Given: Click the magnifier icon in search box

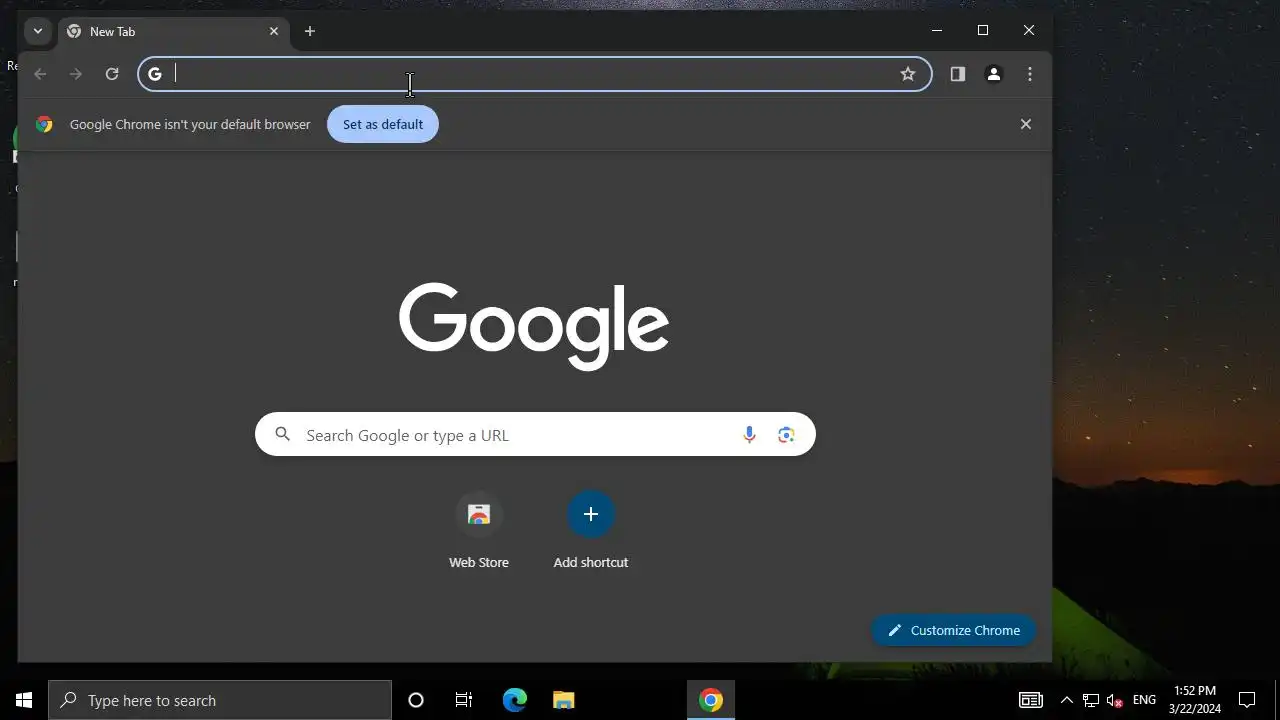Looking at the screenshot, I should (283, 434).
